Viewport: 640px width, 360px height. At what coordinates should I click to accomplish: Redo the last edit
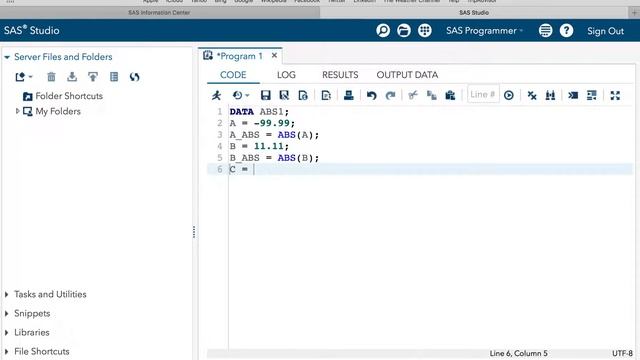coord(390,96)
